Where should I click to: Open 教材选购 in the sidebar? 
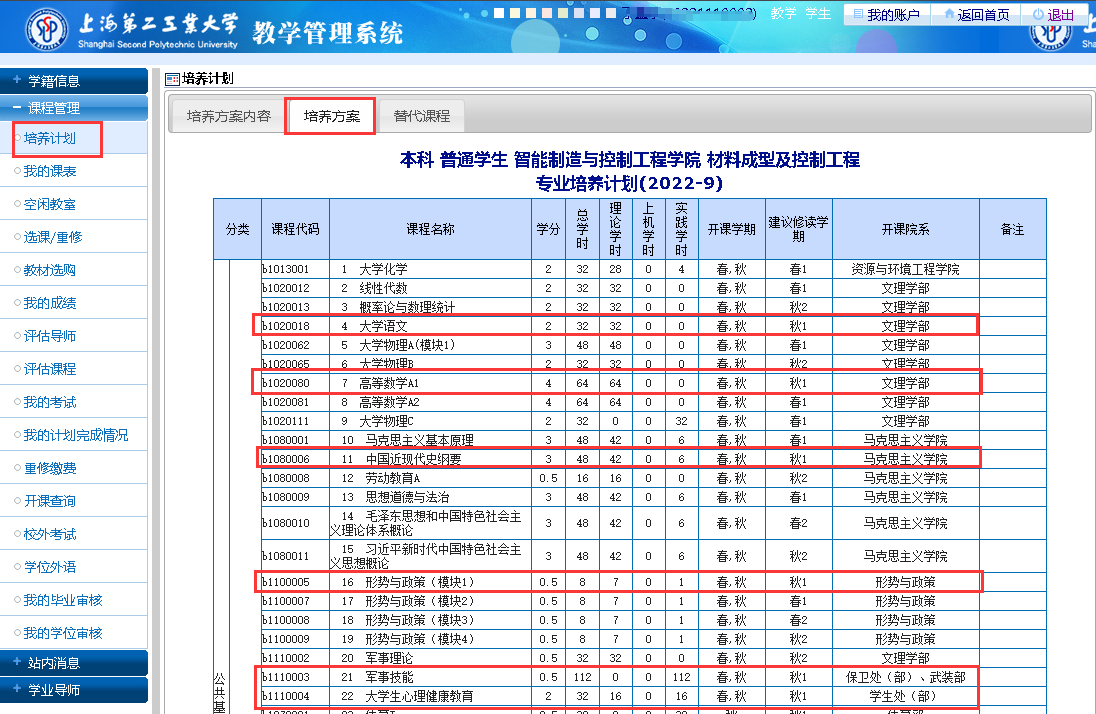(50, 270)
